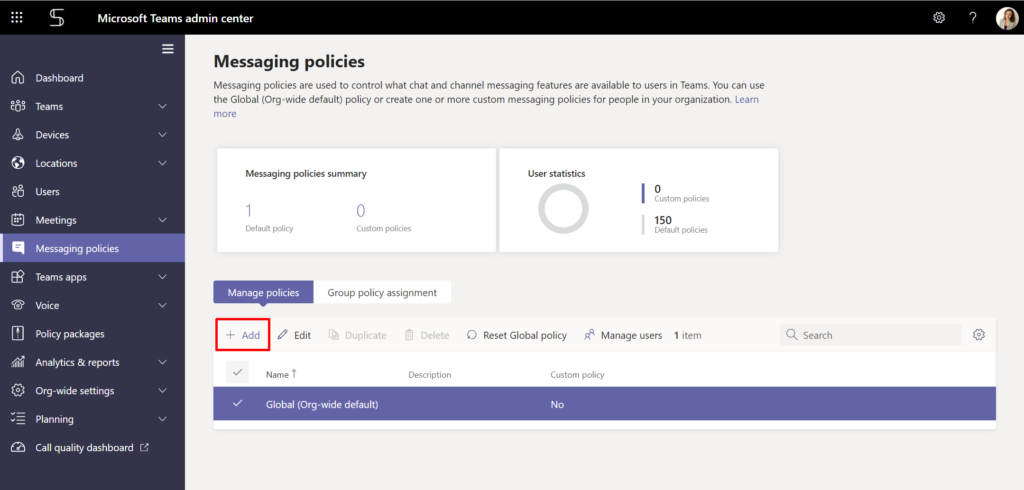Click the 'No' custom policy cell
Screen dimensions: 1024x490
pyautogui.click(x=557, y=404)
